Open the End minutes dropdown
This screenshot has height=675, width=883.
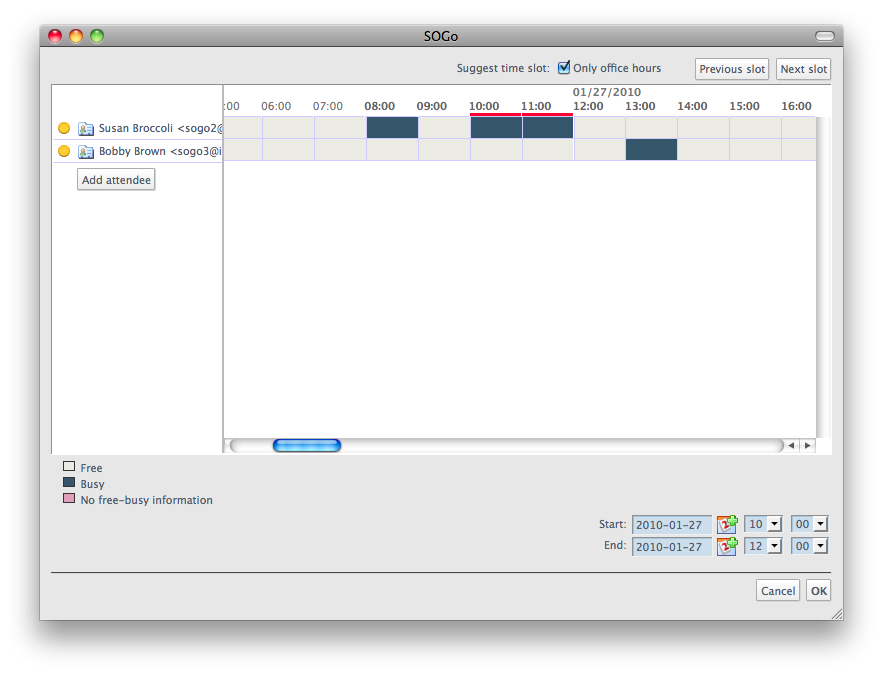click(820, 546)
